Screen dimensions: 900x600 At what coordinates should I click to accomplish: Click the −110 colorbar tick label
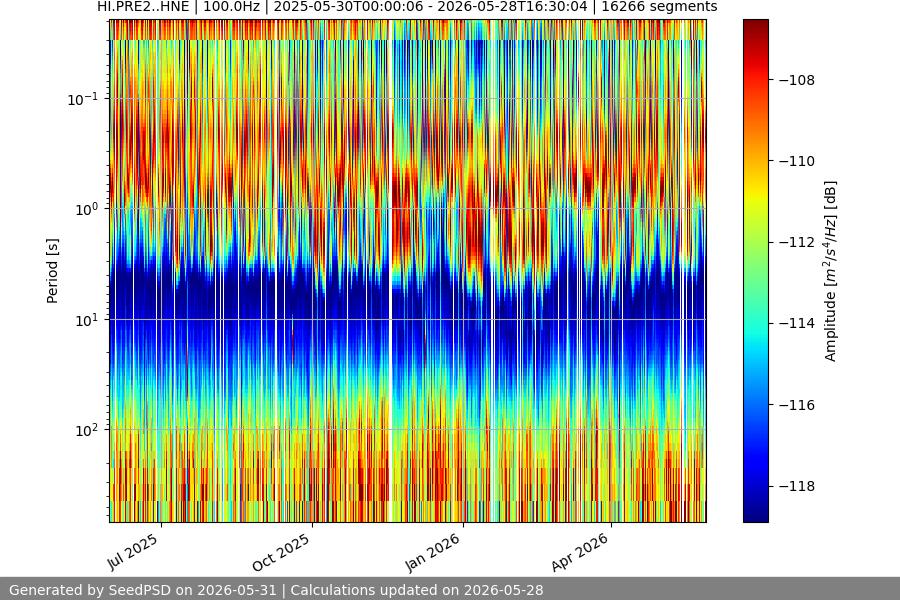797,161
